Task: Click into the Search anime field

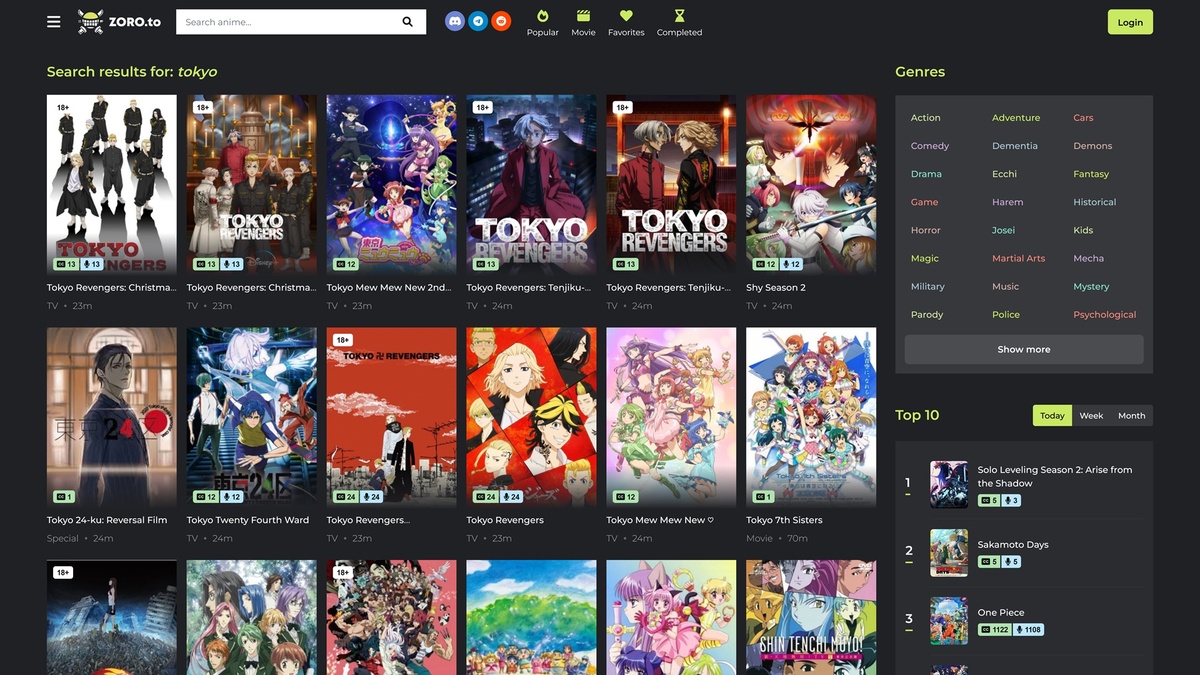Action: coord(285,22)
